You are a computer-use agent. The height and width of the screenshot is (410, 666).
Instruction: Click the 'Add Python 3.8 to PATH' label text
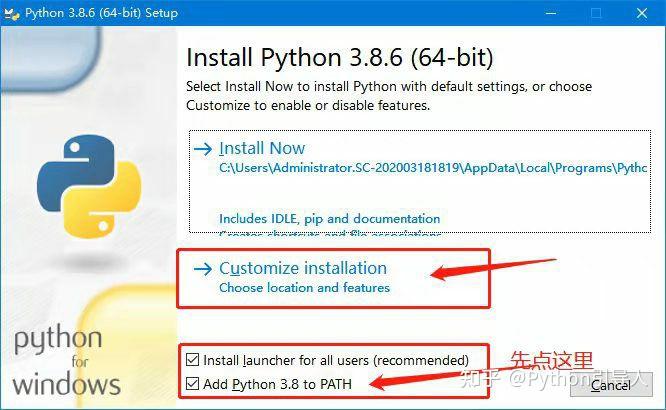(x=277, y=384)
